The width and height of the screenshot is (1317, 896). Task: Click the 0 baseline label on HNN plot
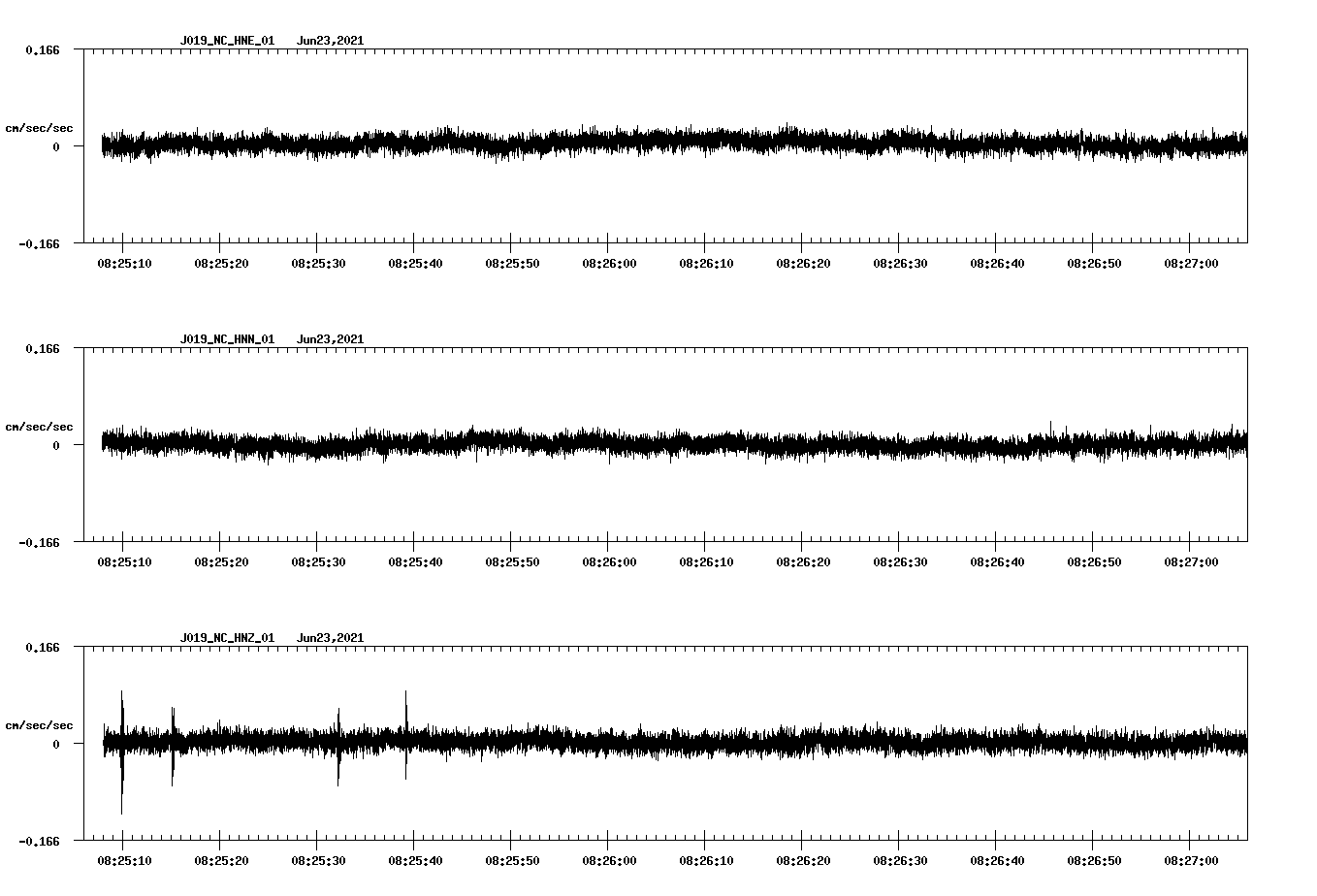[56, 446]
